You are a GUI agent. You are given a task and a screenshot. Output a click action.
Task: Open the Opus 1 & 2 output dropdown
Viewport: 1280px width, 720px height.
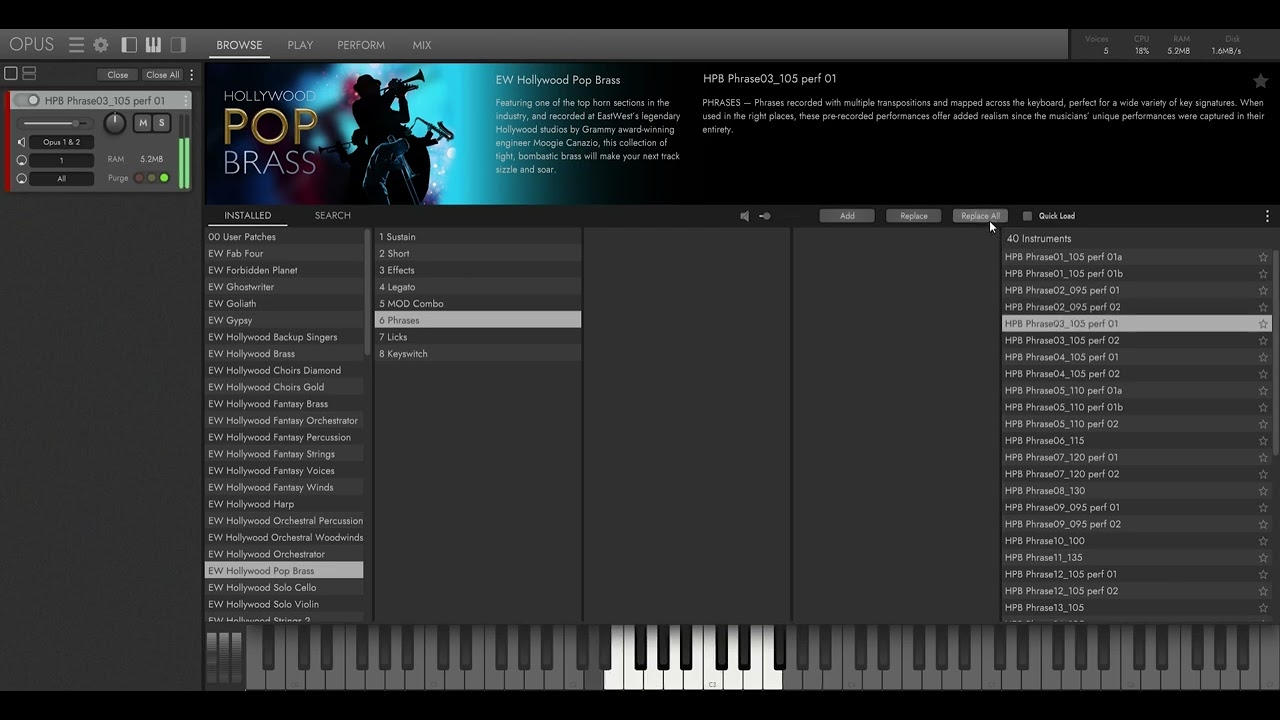[61, 142]
